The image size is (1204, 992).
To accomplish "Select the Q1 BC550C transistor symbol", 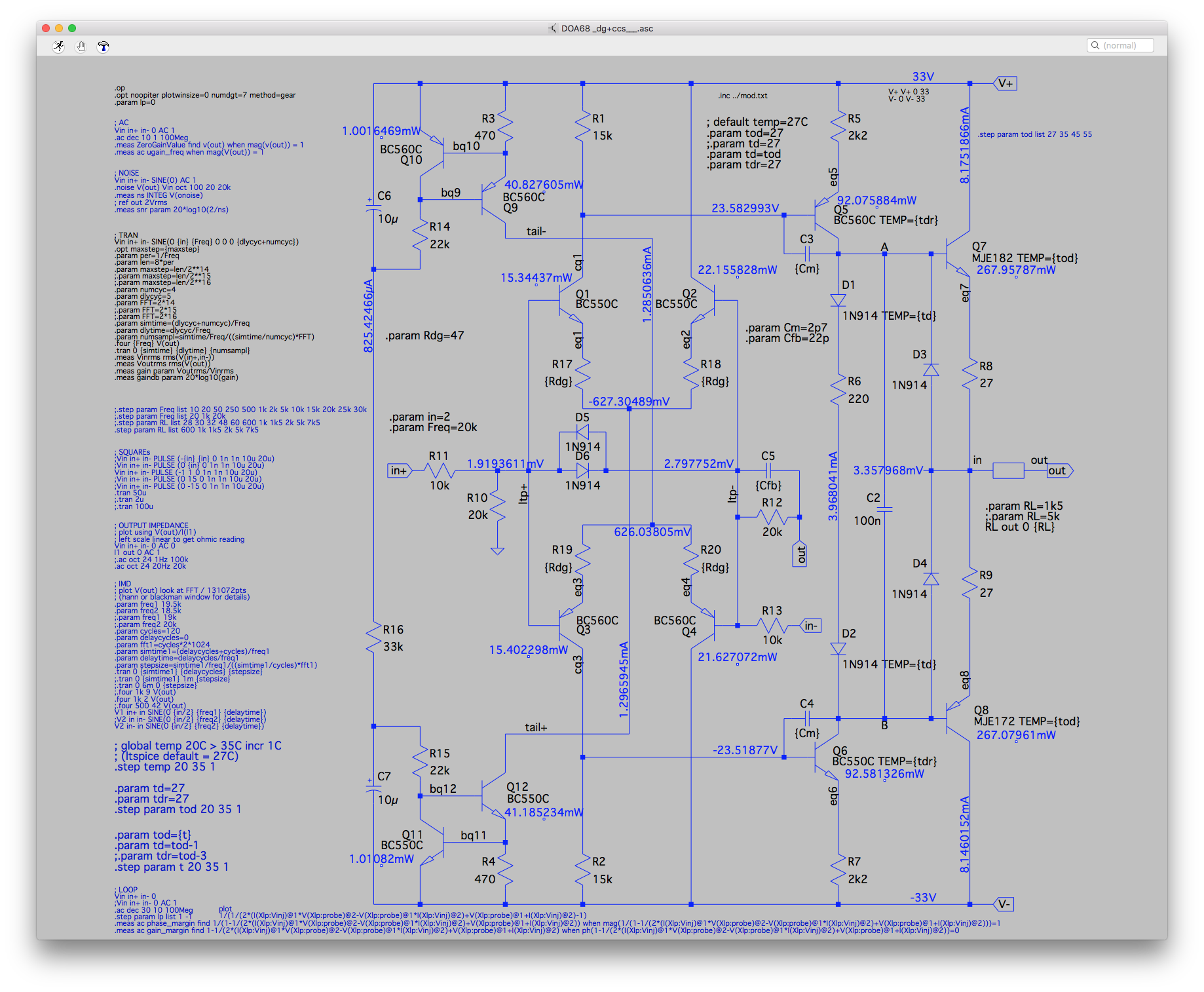I will tap(571, 301).
